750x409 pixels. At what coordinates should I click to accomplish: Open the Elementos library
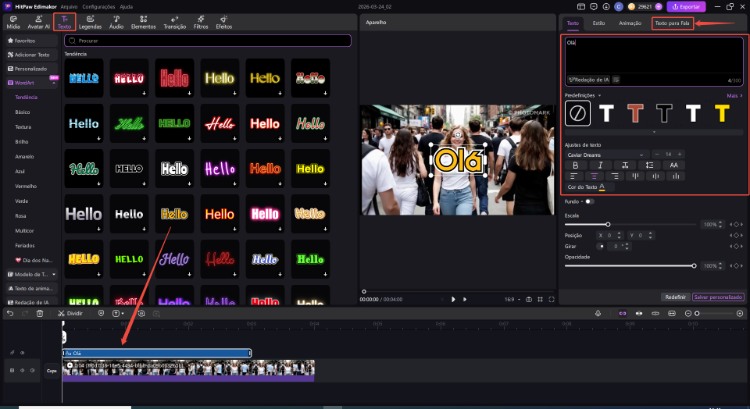[143, 22]
